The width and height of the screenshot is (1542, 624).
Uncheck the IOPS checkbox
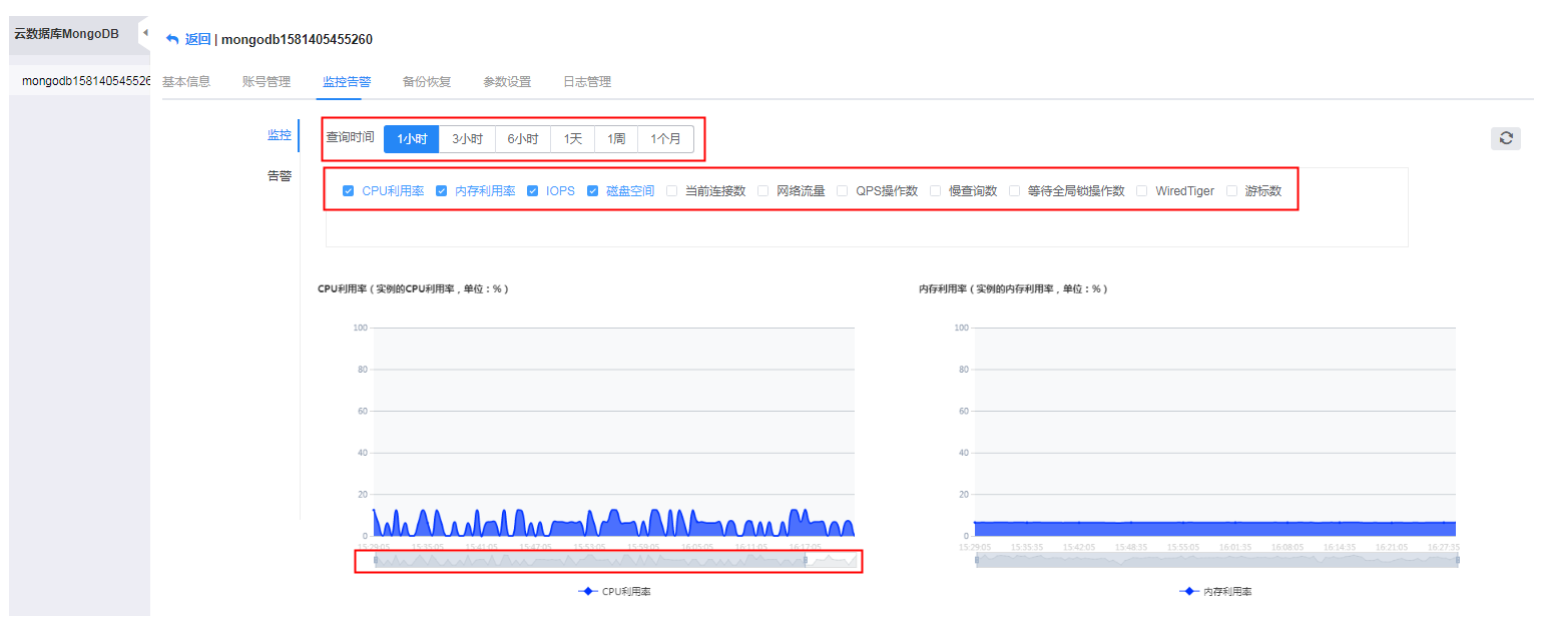533,191
